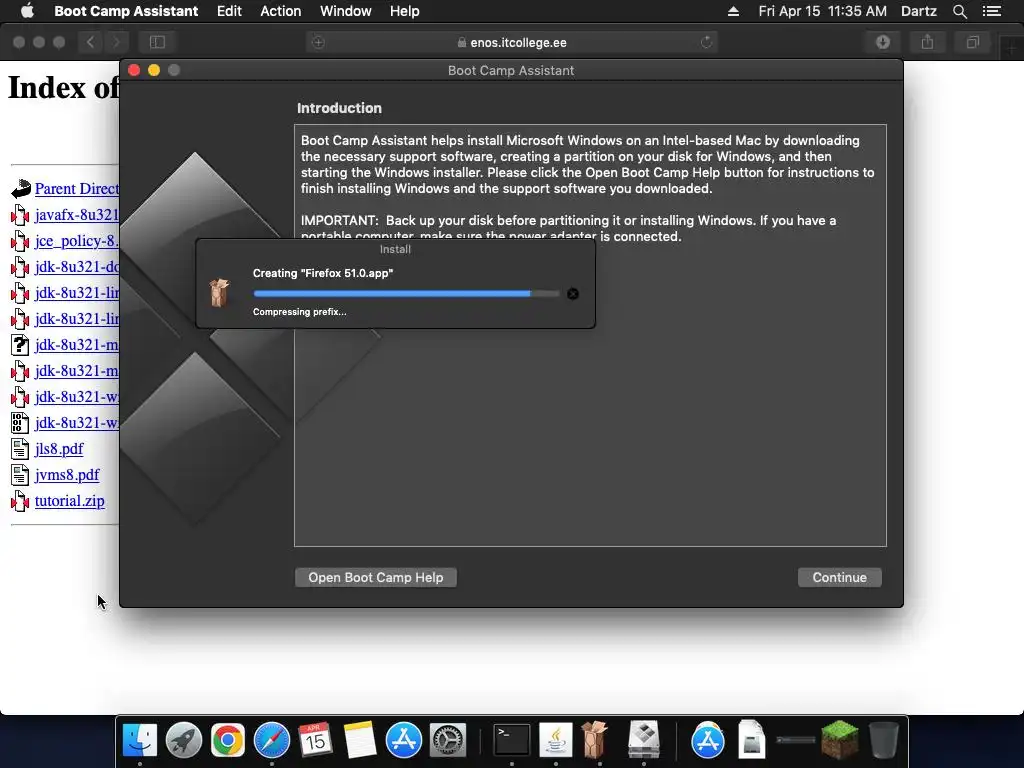Open tutorial.zip link
This screenshot has width=1024, height=768.
[69, 501]
